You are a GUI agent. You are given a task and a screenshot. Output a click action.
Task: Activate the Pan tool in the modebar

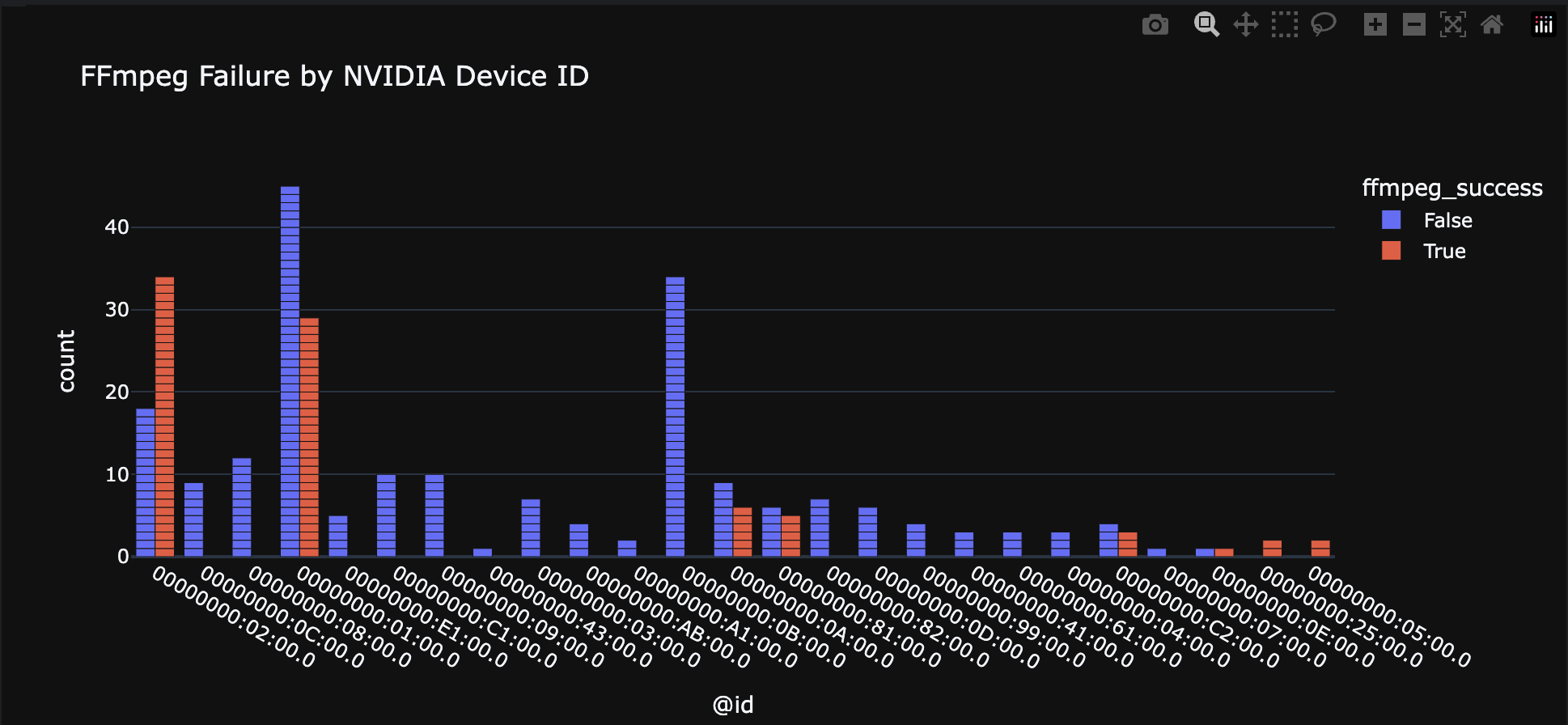click(x=1246, y=25)
